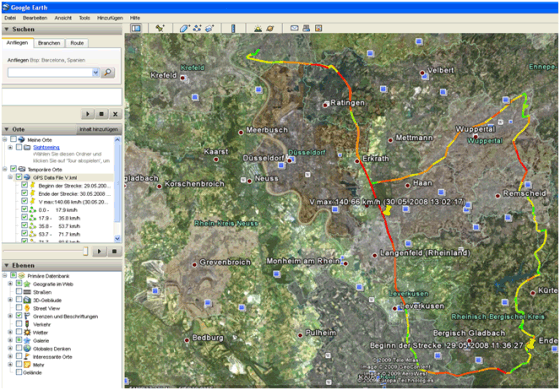Click View in Google Maps icon

point(319,28)
